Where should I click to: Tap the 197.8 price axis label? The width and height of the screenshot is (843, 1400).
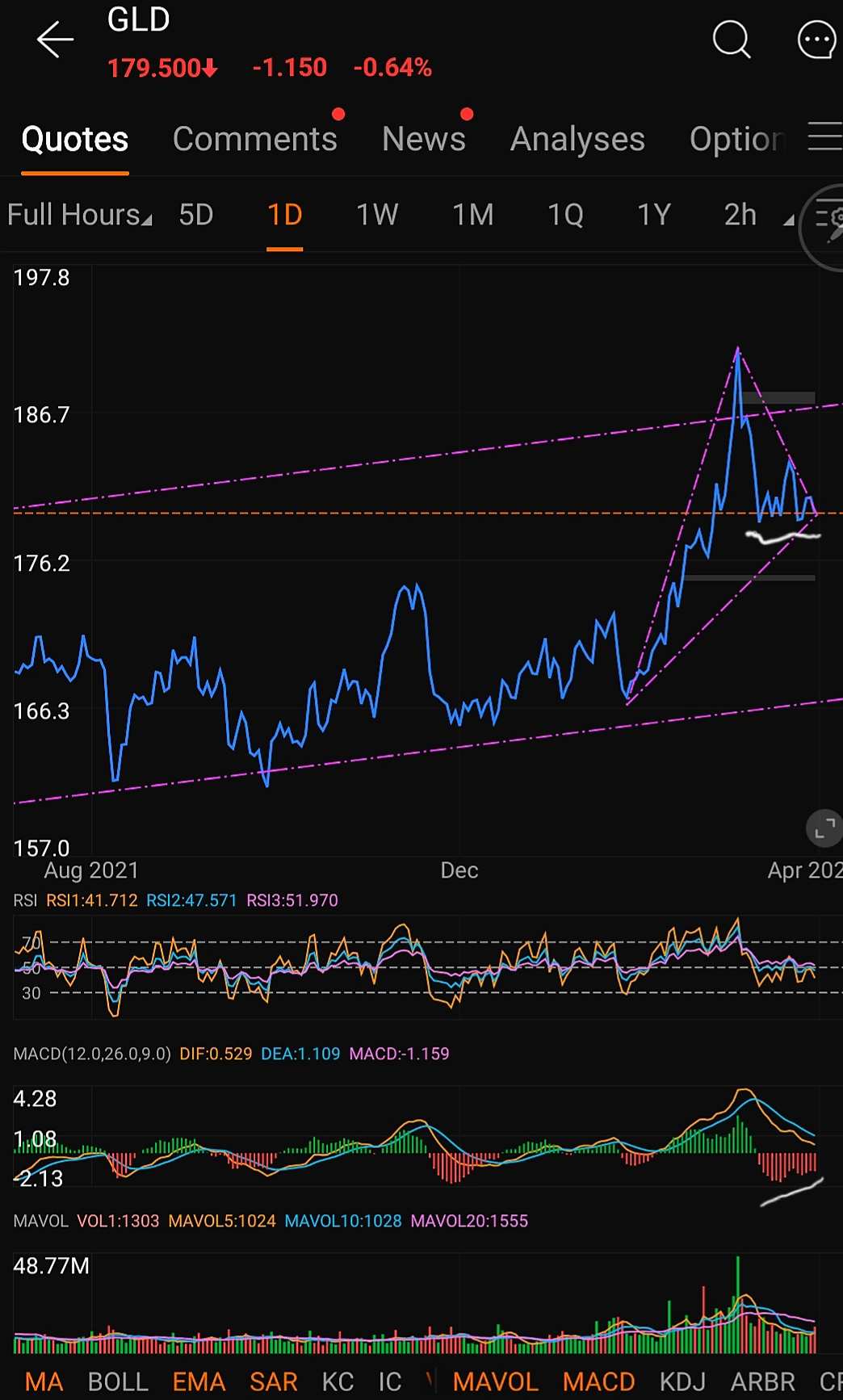coord(41,278)
